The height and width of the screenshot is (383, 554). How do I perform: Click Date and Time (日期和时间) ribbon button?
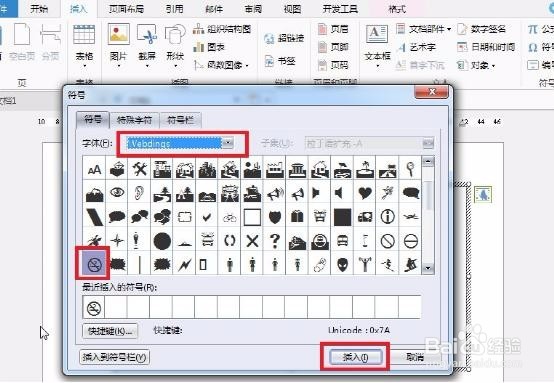(486, 47)
